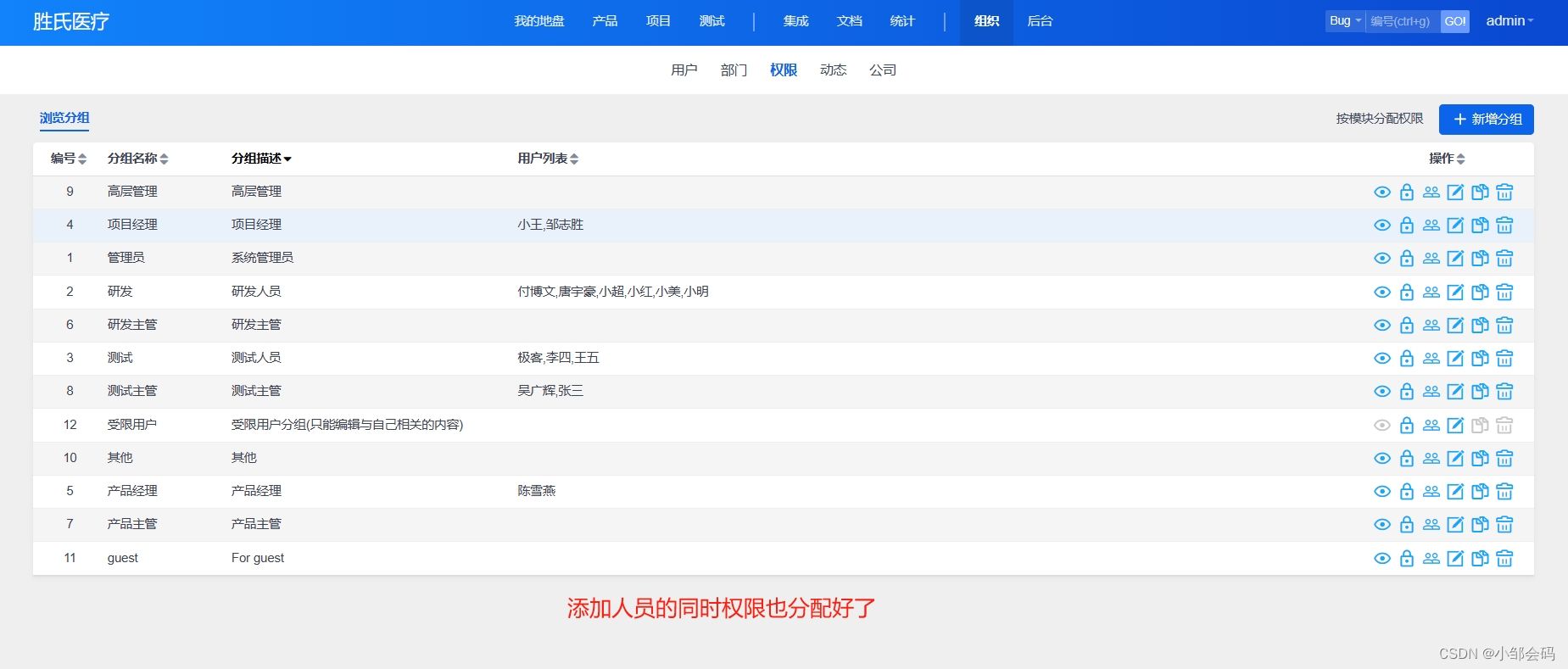This screenshot has height=669, width=1568.
Task: Open permission lock icon for 项目经理
Action: click(x=1407, y=226)
